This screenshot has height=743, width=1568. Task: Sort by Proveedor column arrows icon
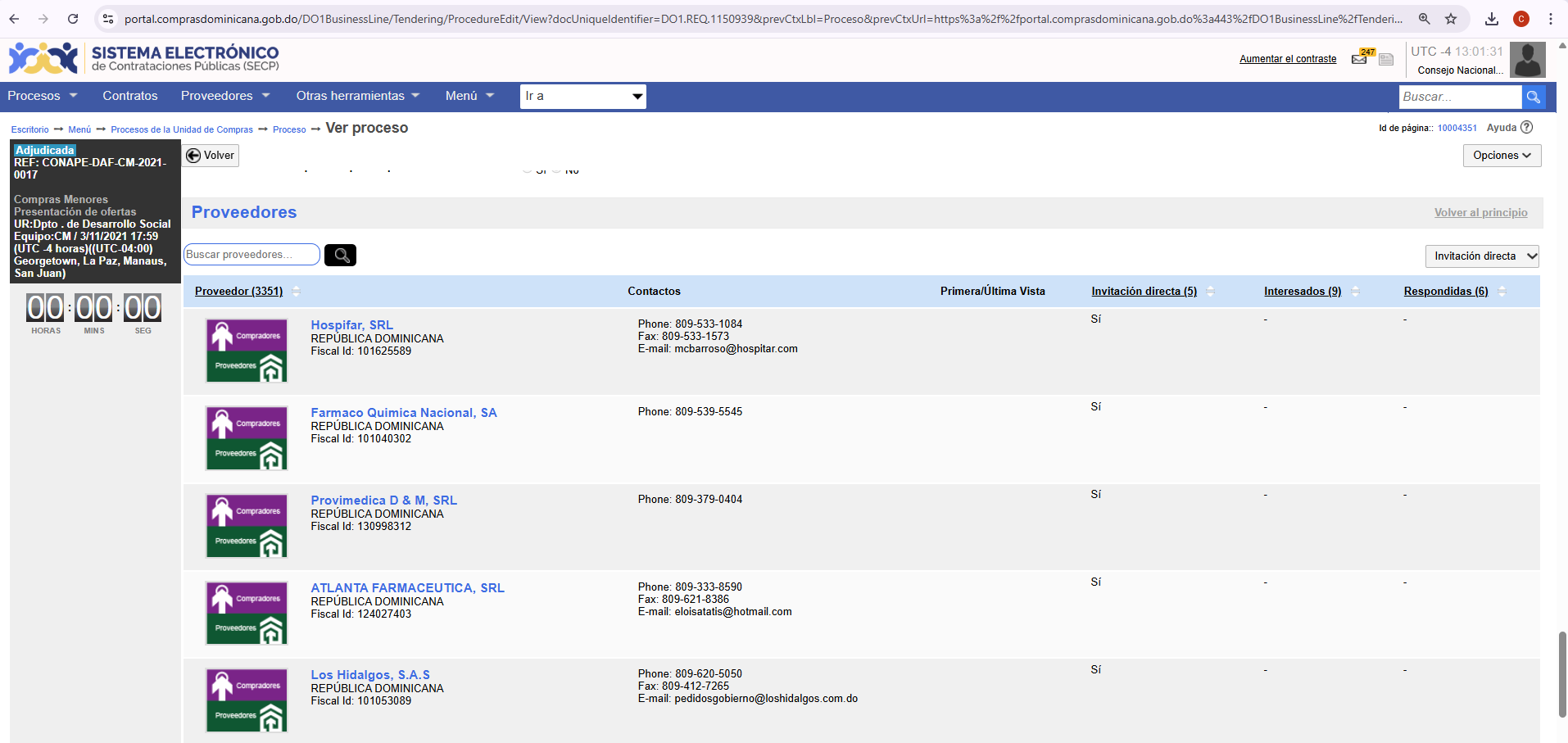tap(297, 292)
